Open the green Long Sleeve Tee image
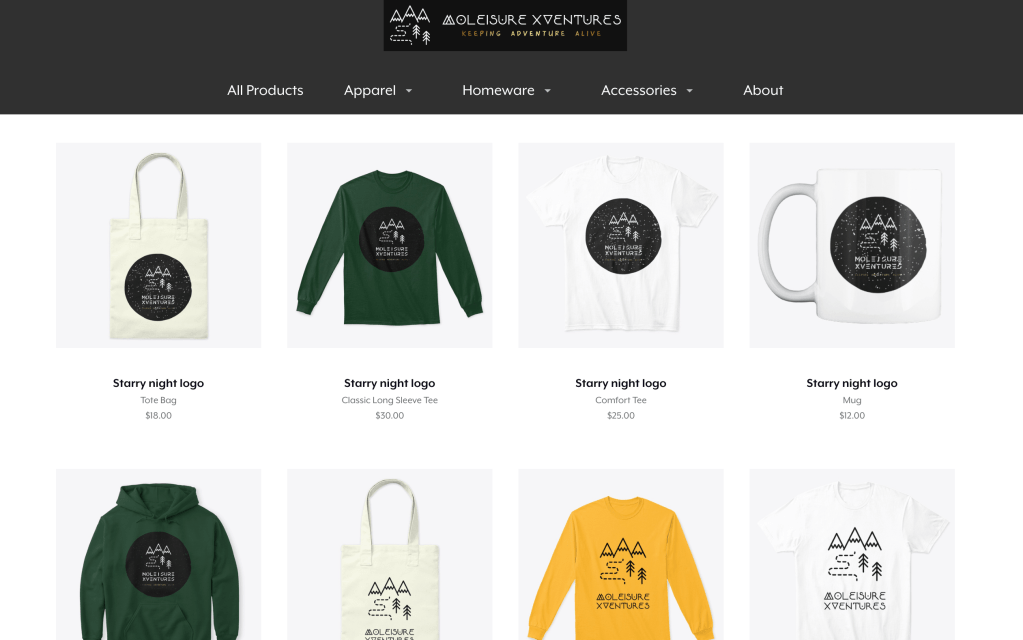The image size is (1023, 640). coord(389,245)
